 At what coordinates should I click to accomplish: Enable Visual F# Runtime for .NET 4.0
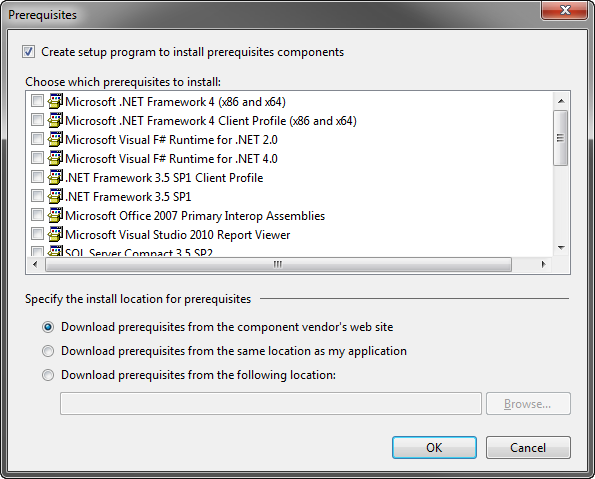tap(37, 158)
